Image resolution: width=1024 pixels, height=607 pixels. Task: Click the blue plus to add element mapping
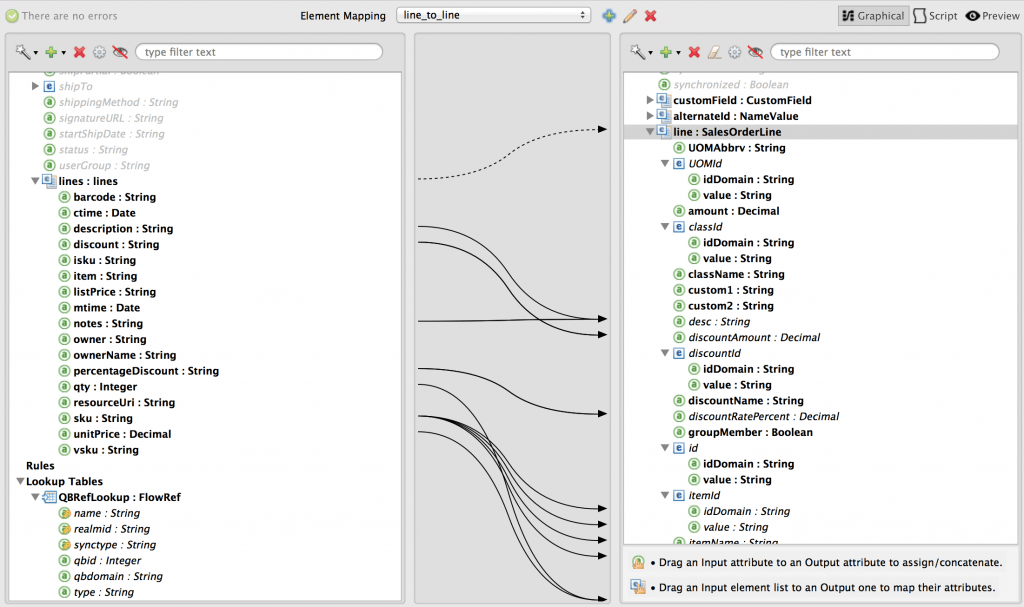[x=609, y=15]
